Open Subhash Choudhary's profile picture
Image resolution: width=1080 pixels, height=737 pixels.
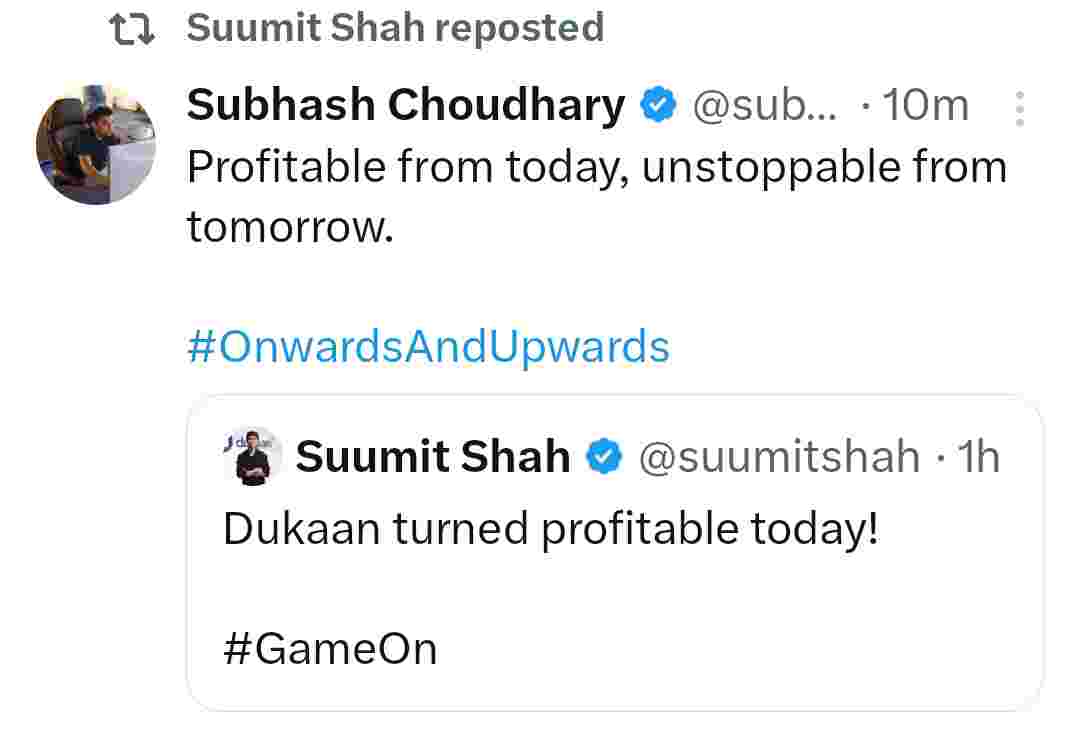pos(95,144)
